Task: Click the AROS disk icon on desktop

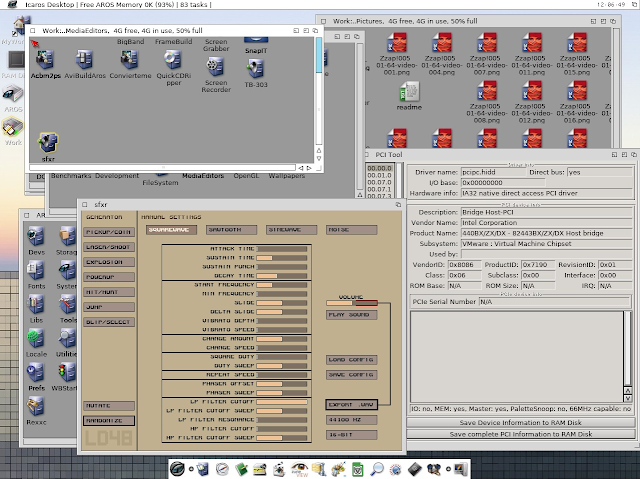Action: click(13, 94)
